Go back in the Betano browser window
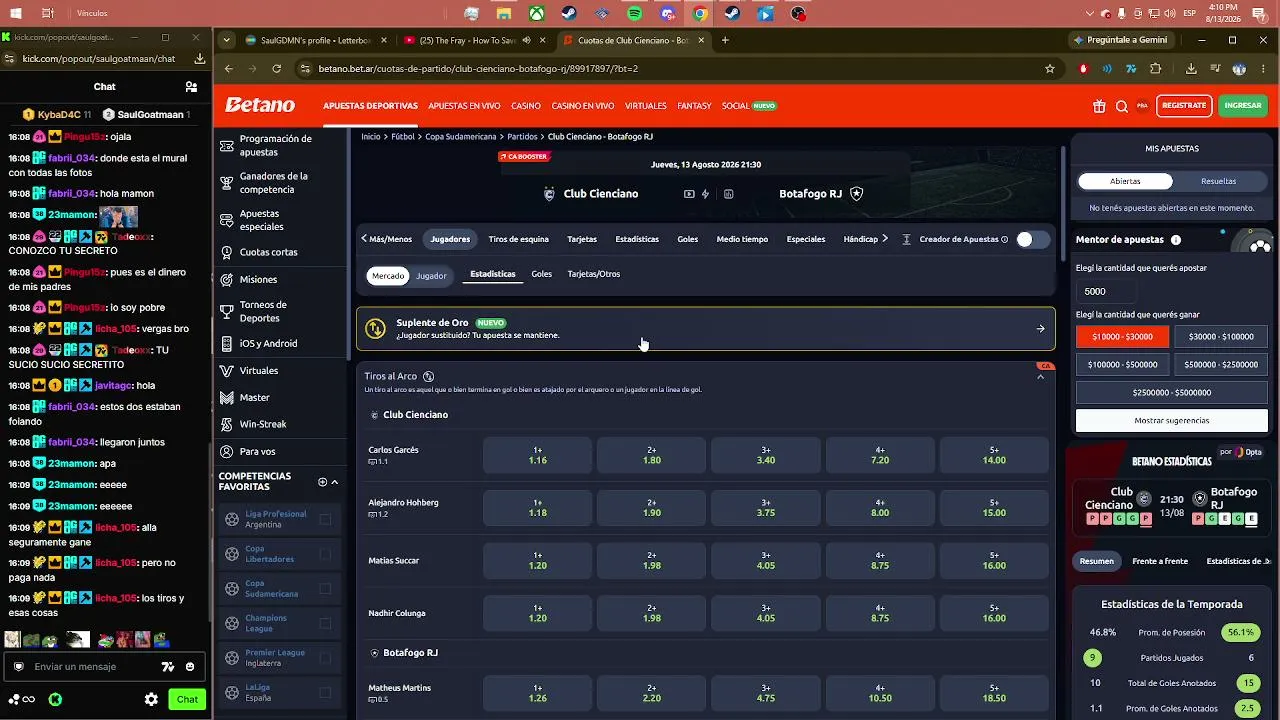The width and height of the screenshot is (1280, 720). point(229,69)
